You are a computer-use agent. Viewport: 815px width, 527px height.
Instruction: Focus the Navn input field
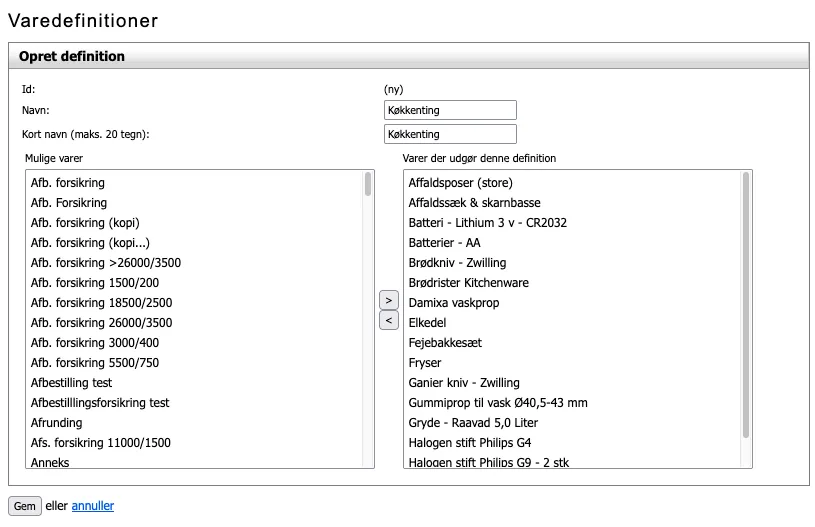(x=450, y=110)
